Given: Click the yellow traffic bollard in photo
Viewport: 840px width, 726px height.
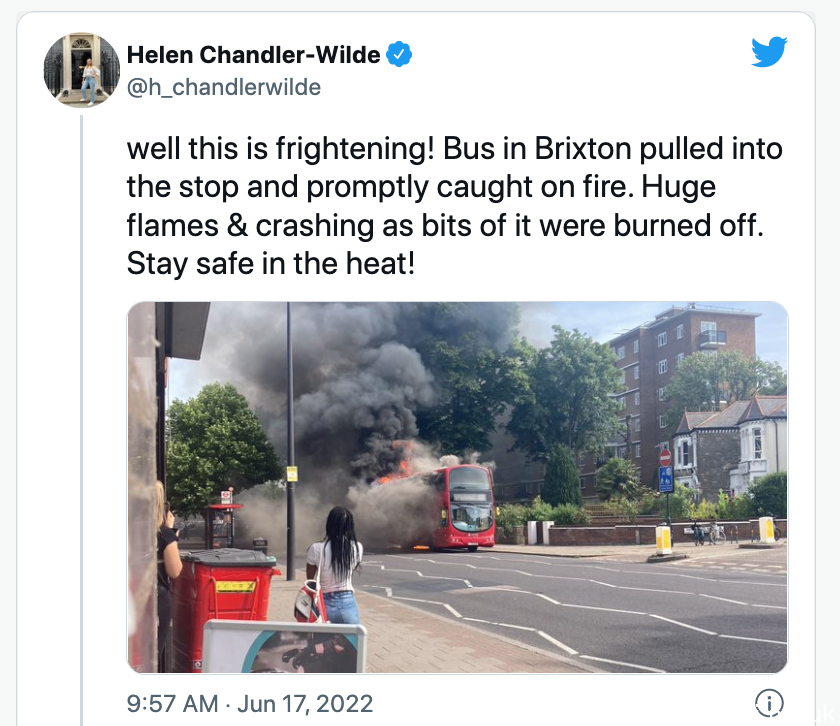Looking at the screenshot, I should click(x=663, y=539).
